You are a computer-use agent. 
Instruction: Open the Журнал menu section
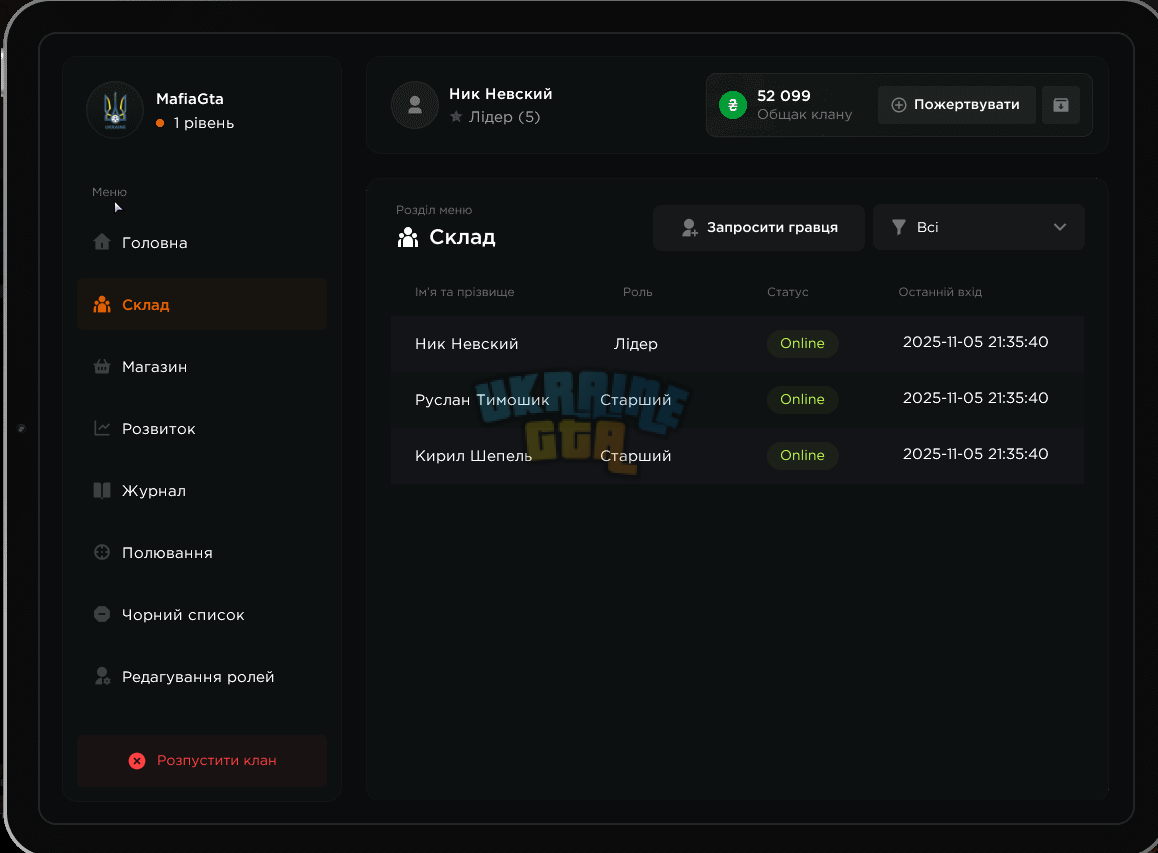click(x=202, y=490)
